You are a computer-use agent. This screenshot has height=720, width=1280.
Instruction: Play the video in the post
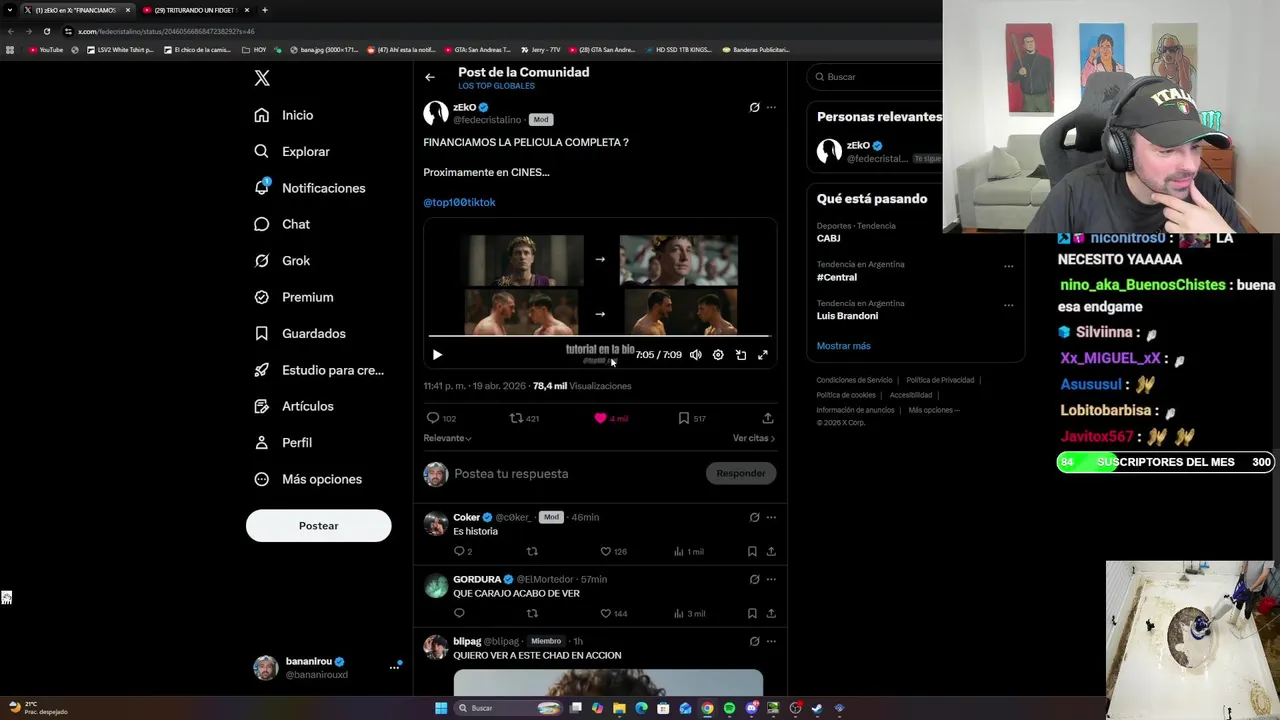coord(437,355)
